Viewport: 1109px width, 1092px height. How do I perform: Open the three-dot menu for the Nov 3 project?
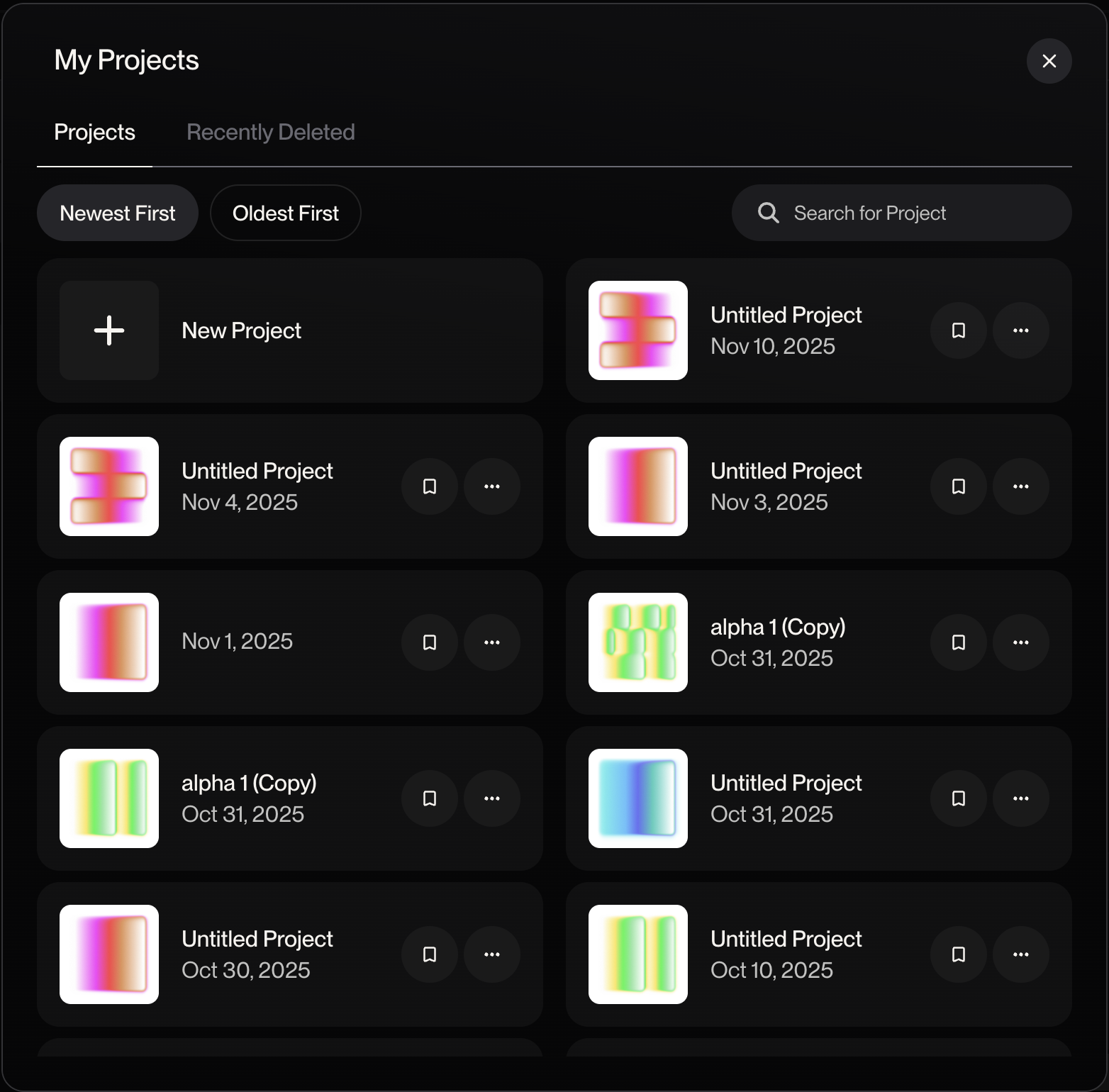click(1020, 486)
